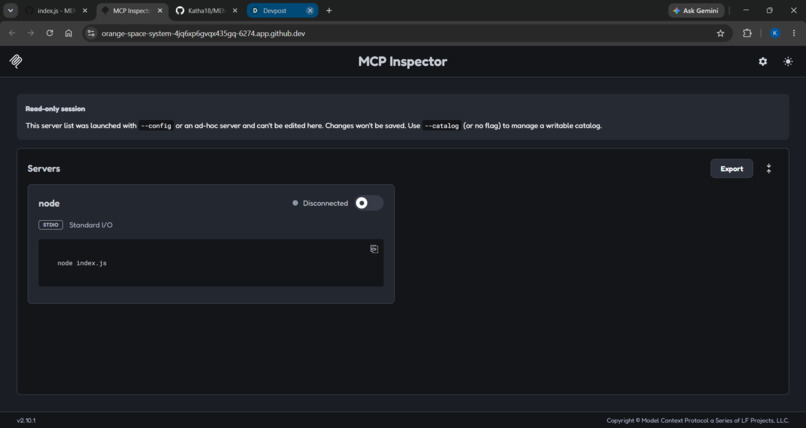Open the servers list options menu icon
The height and width of the screenshot is (428, 806).
point(769,169)
